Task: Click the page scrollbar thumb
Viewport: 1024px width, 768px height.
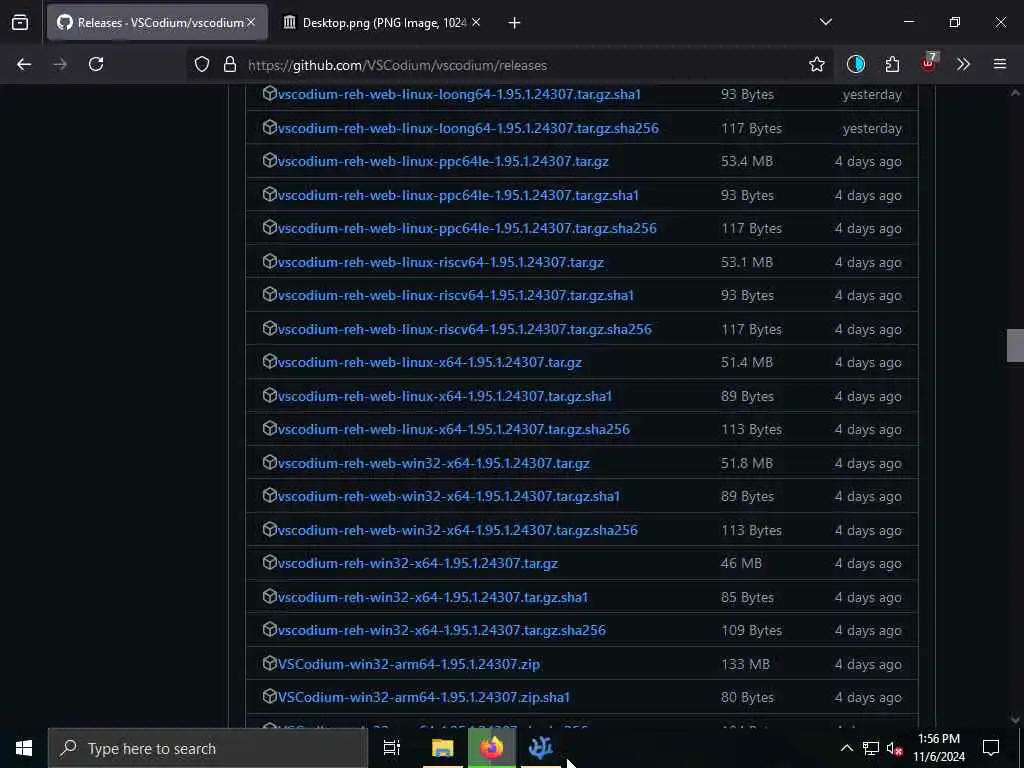Action: pyautogui.click(x=1015, y=345)
